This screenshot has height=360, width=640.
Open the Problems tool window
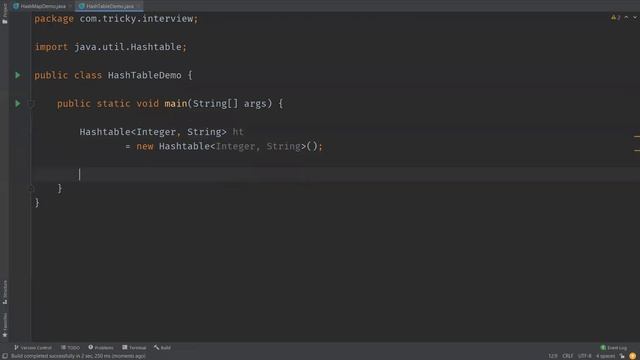[x=101, y=348]
